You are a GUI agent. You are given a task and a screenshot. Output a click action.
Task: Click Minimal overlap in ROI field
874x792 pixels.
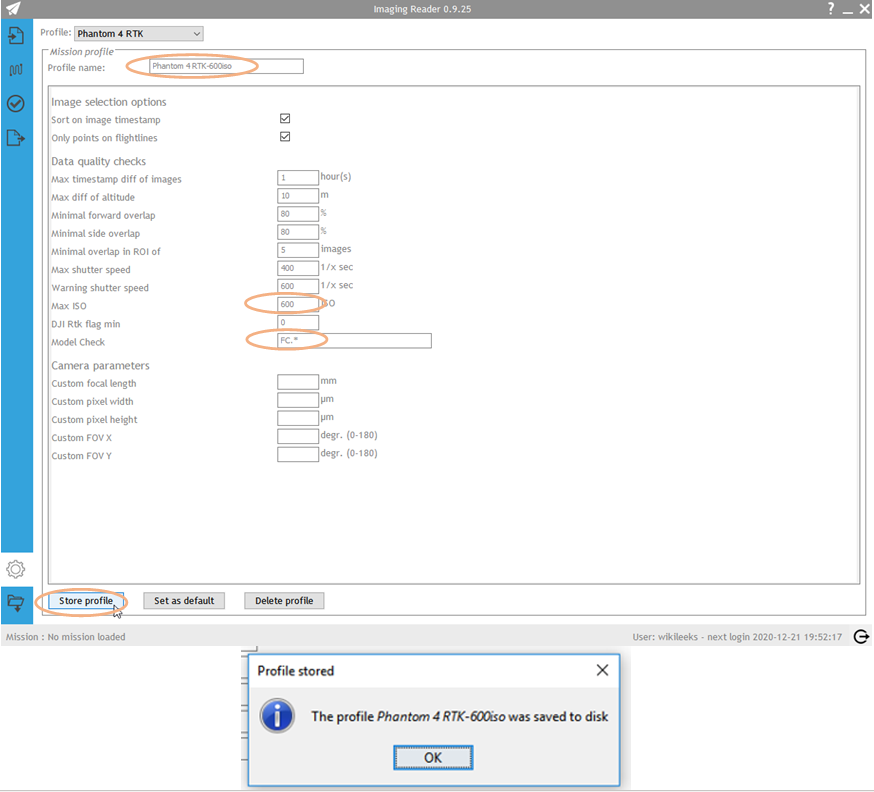point(298,250)
